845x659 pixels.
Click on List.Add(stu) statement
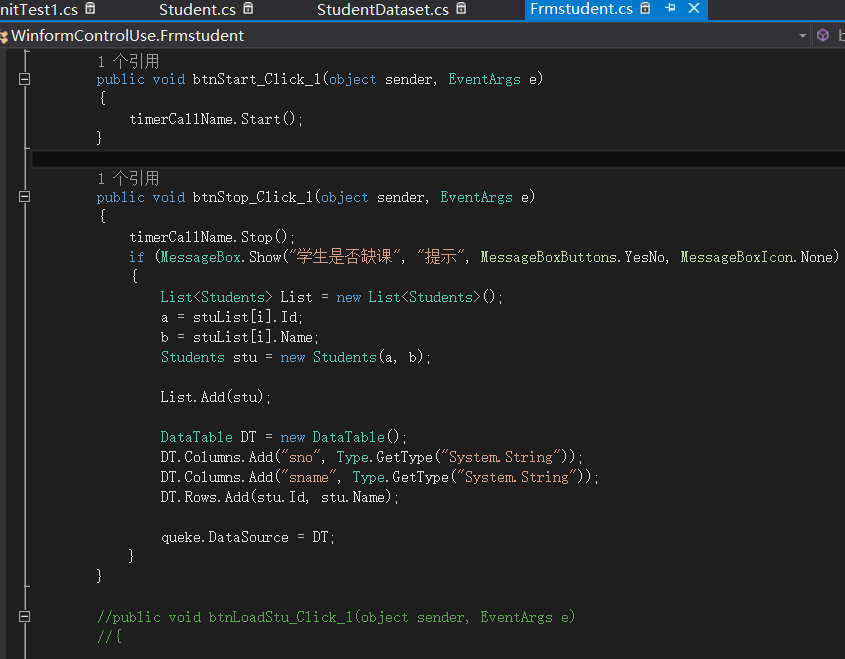tap(216, 397)
